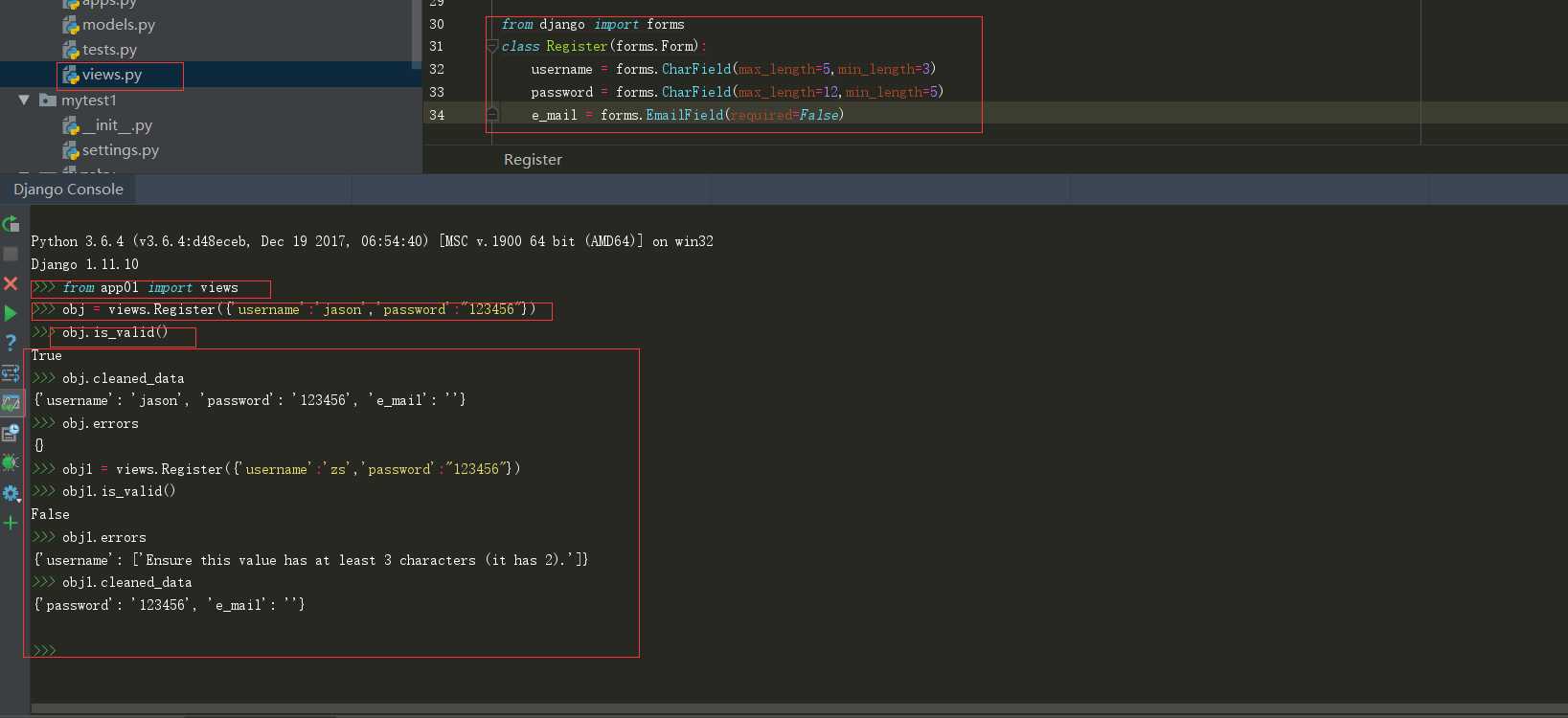The height and width of the screenshot is (718, 1568).
Task: Collapse the mytest1 folder arrow
Action: tap(24, 100)
